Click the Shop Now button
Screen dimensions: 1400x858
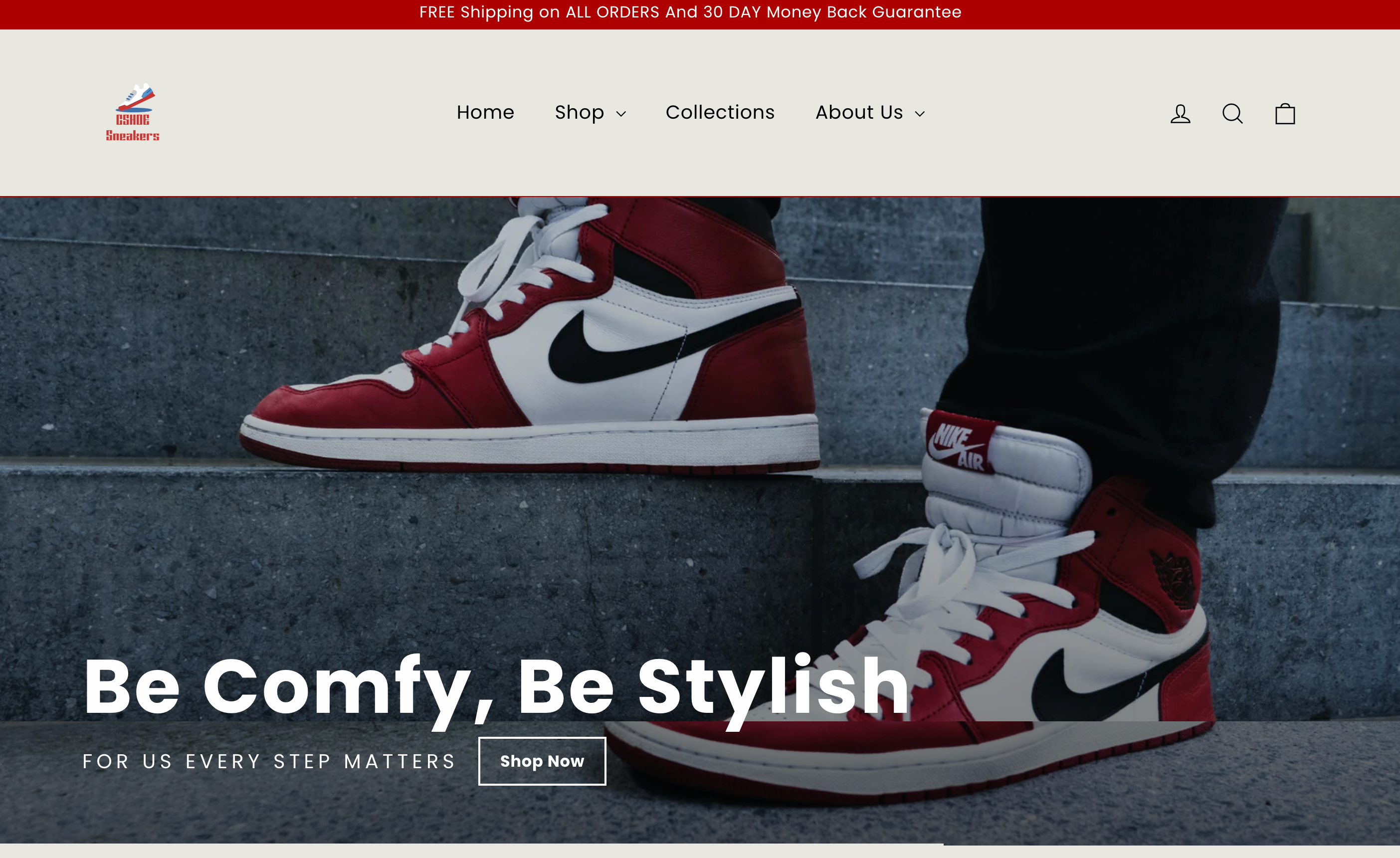point(542,761)
